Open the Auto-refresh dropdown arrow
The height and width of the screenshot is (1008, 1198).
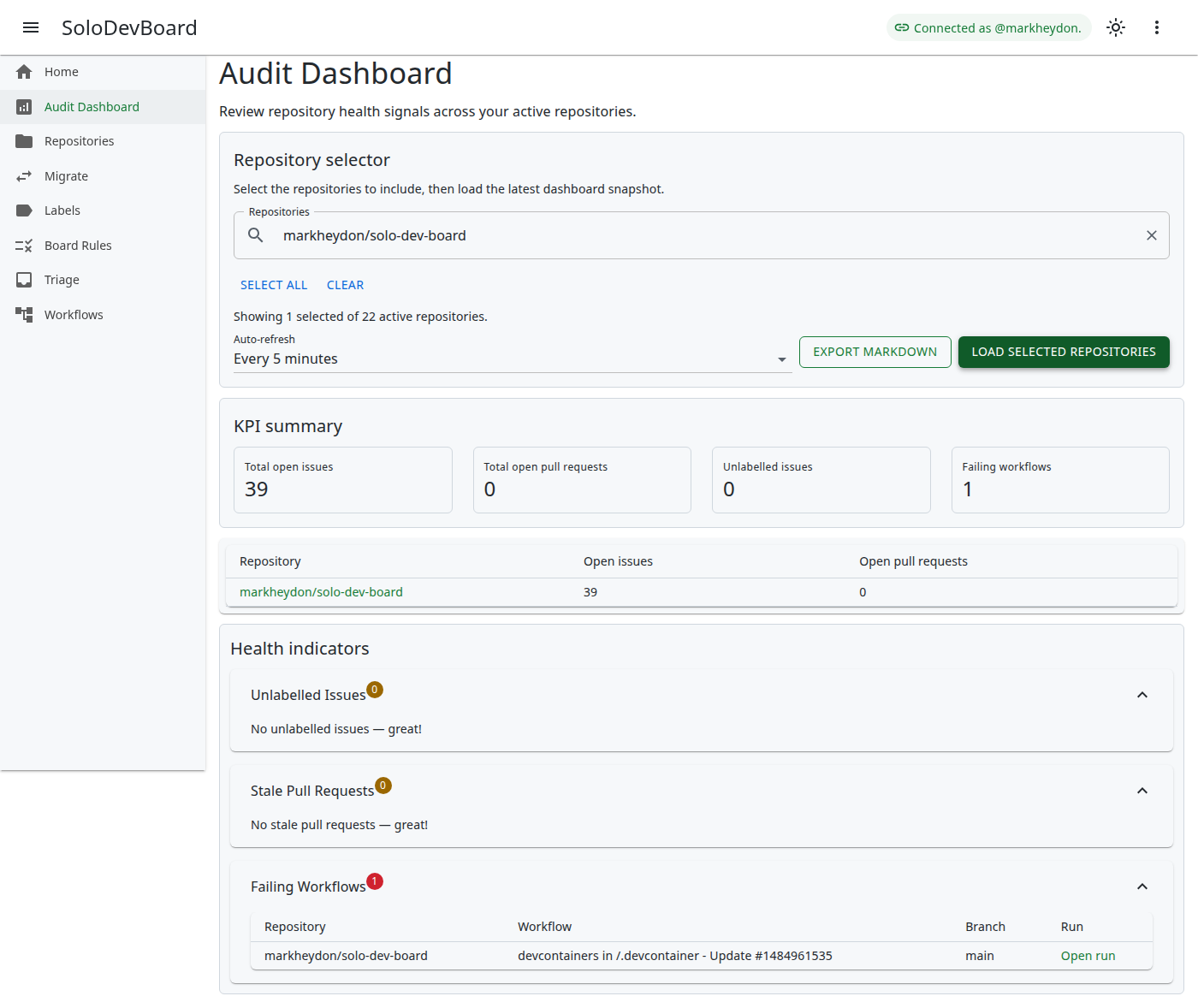[781, 359]
